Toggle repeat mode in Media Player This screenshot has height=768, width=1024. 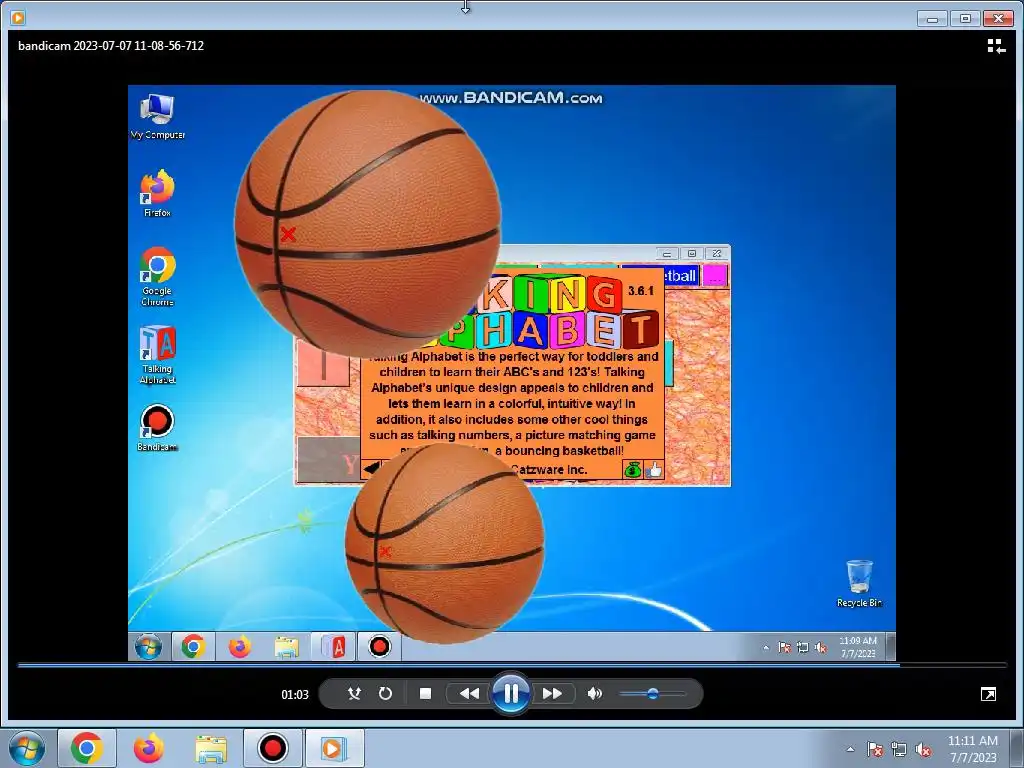coord(385,694)
